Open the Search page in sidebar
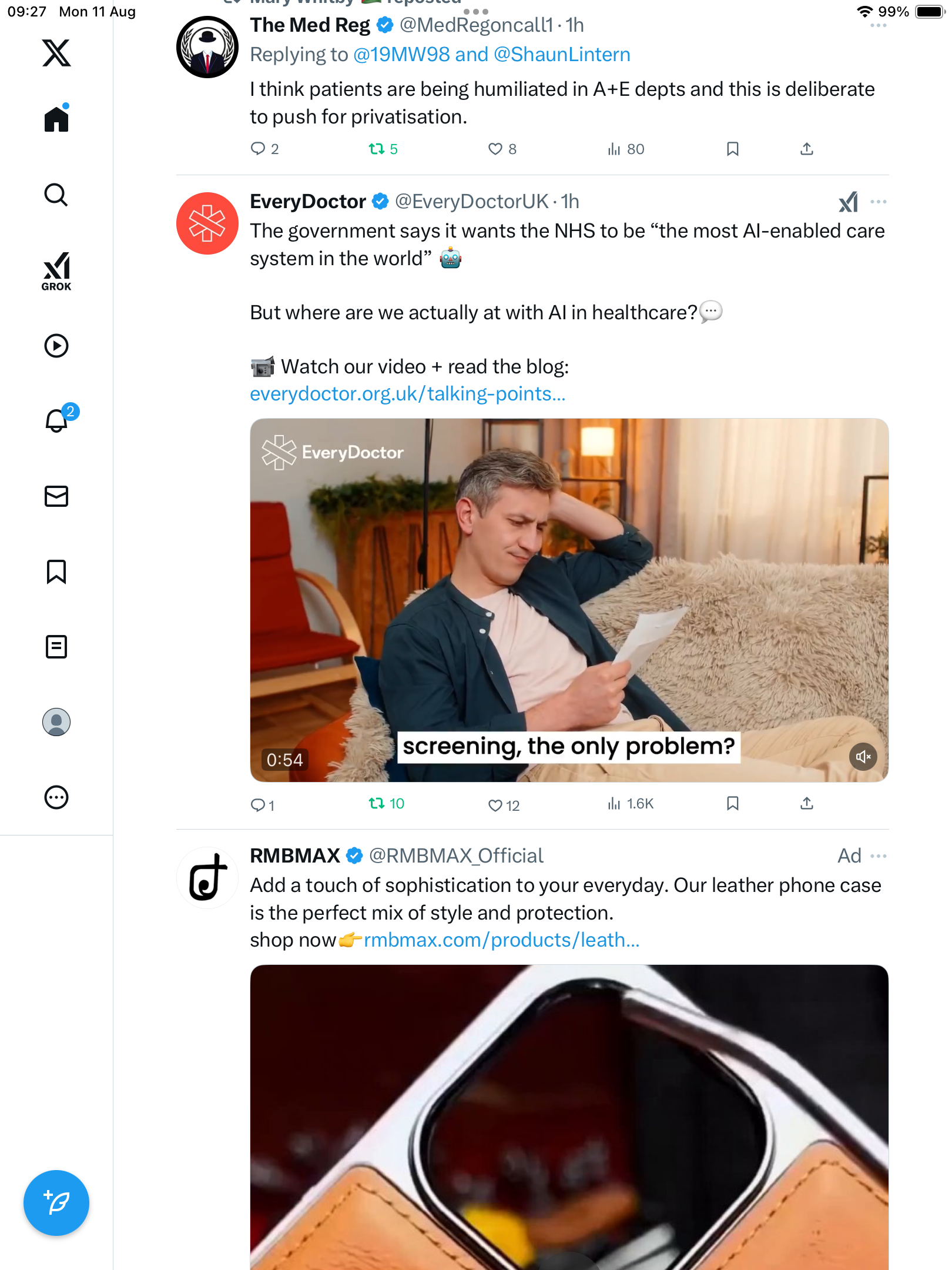Screen dimensions: 952x1270 pos(56,195)
